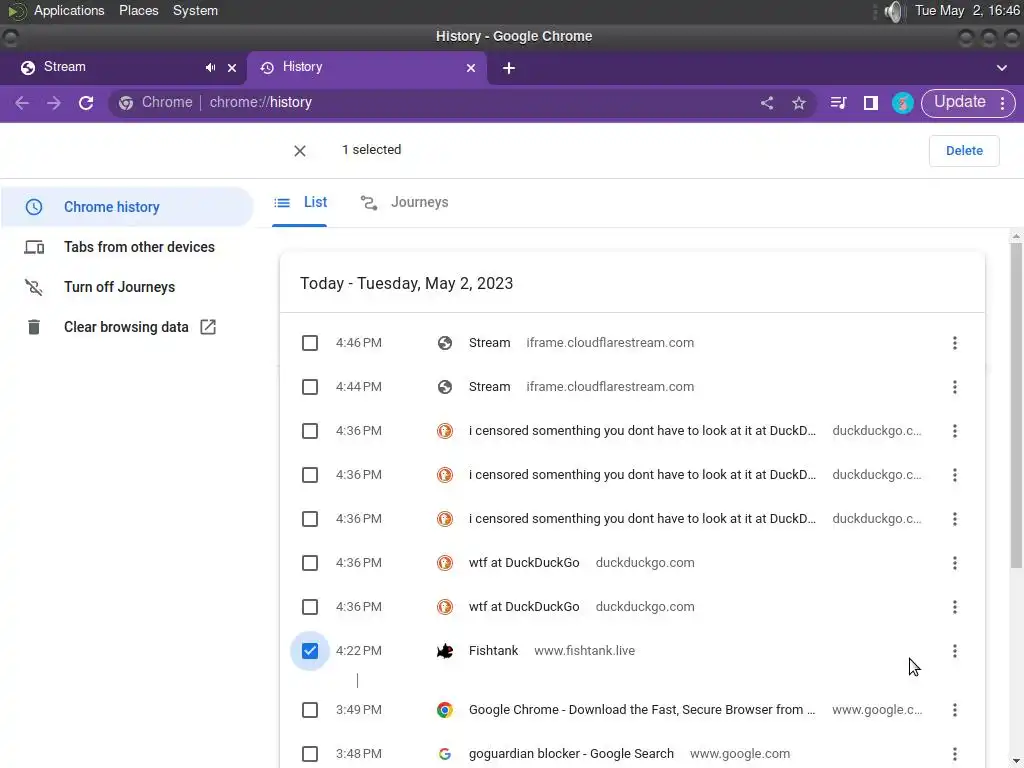This screenshot has height=768, width=1024.
Task: Open the Applications menu
Action: 69,11
